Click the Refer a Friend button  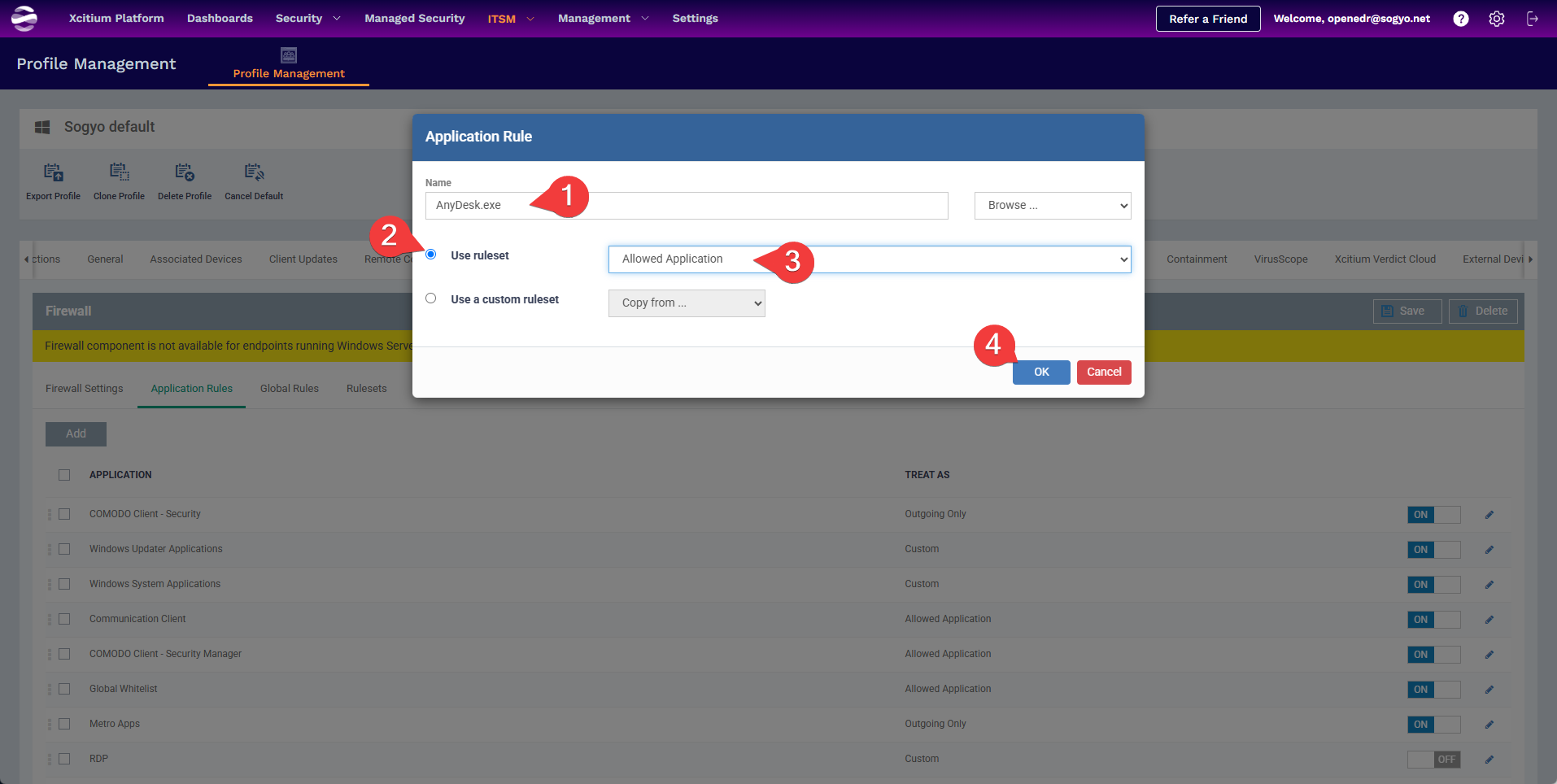click(x=1208, y=19)
